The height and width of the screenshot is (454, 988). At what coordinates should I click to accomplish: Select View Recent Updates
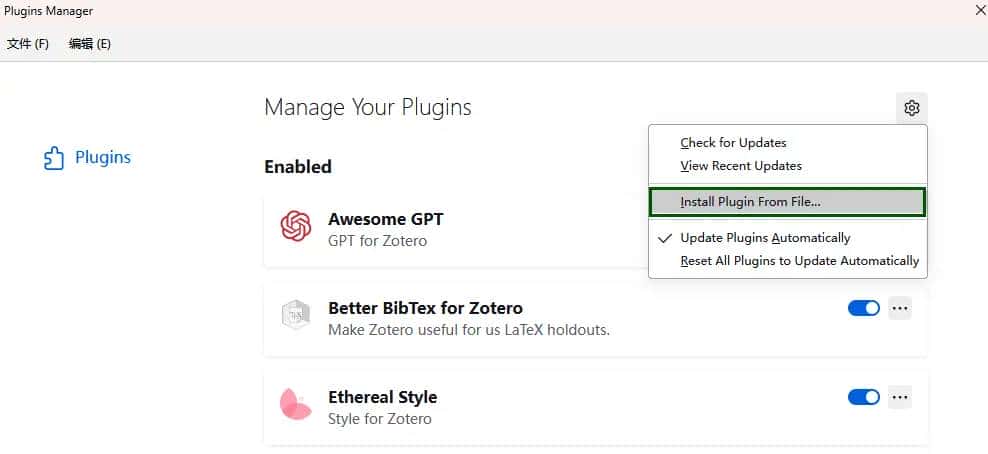(741, 166)
